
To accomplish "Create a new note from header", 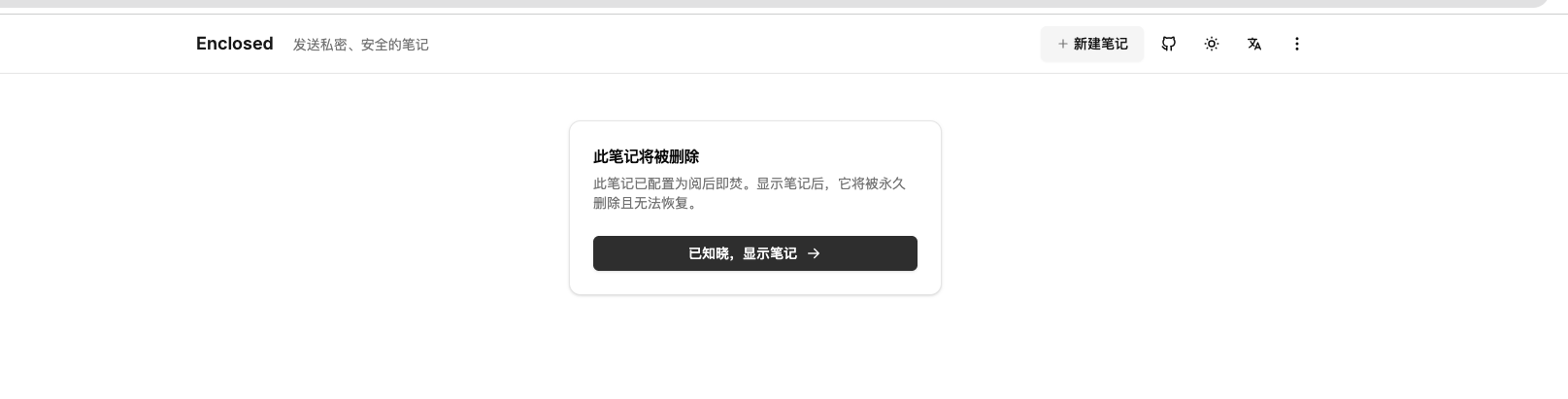I will [1092, 44].
